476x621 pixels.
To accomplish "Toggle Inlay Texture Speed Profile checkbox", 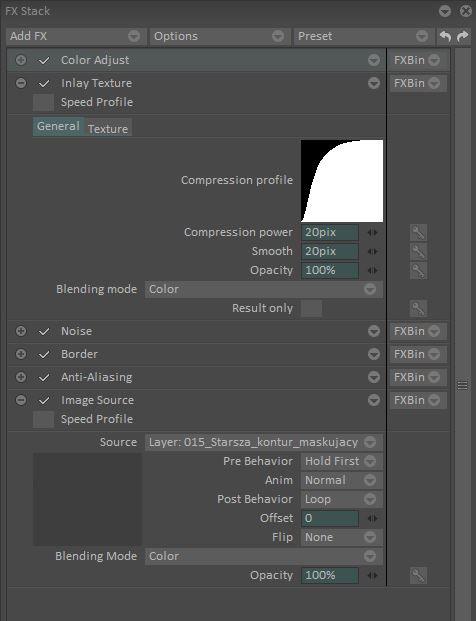I will click(43, 103).
